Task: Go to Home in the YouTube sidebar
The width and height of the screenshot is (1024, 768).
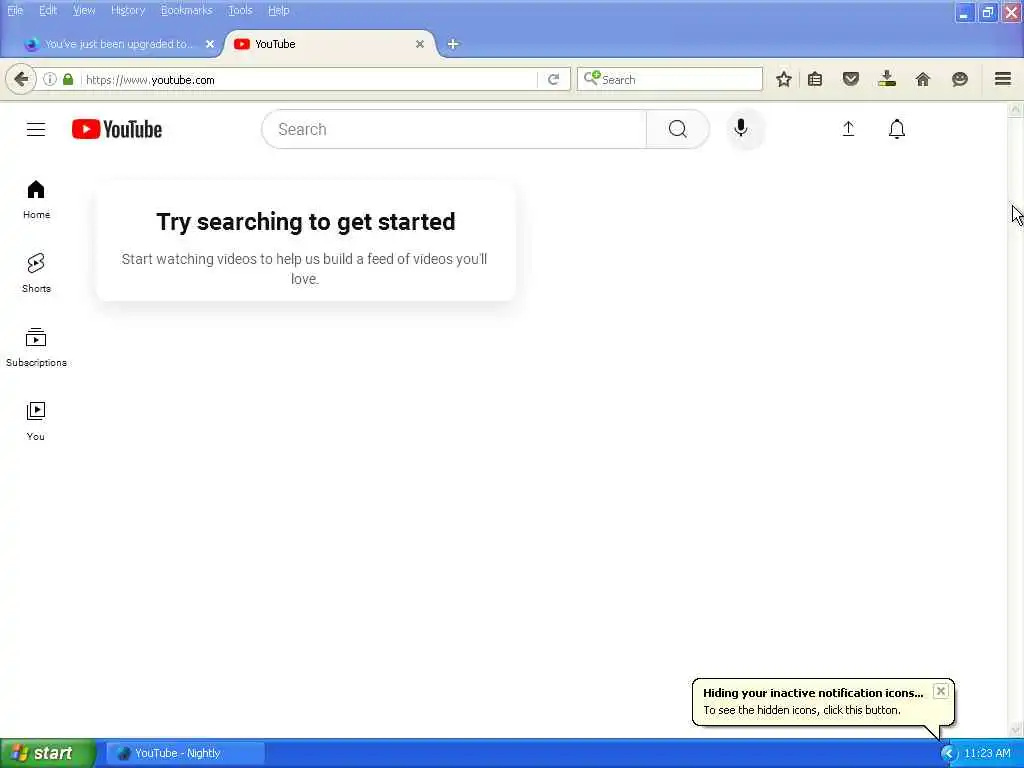Action: [36, 199]
